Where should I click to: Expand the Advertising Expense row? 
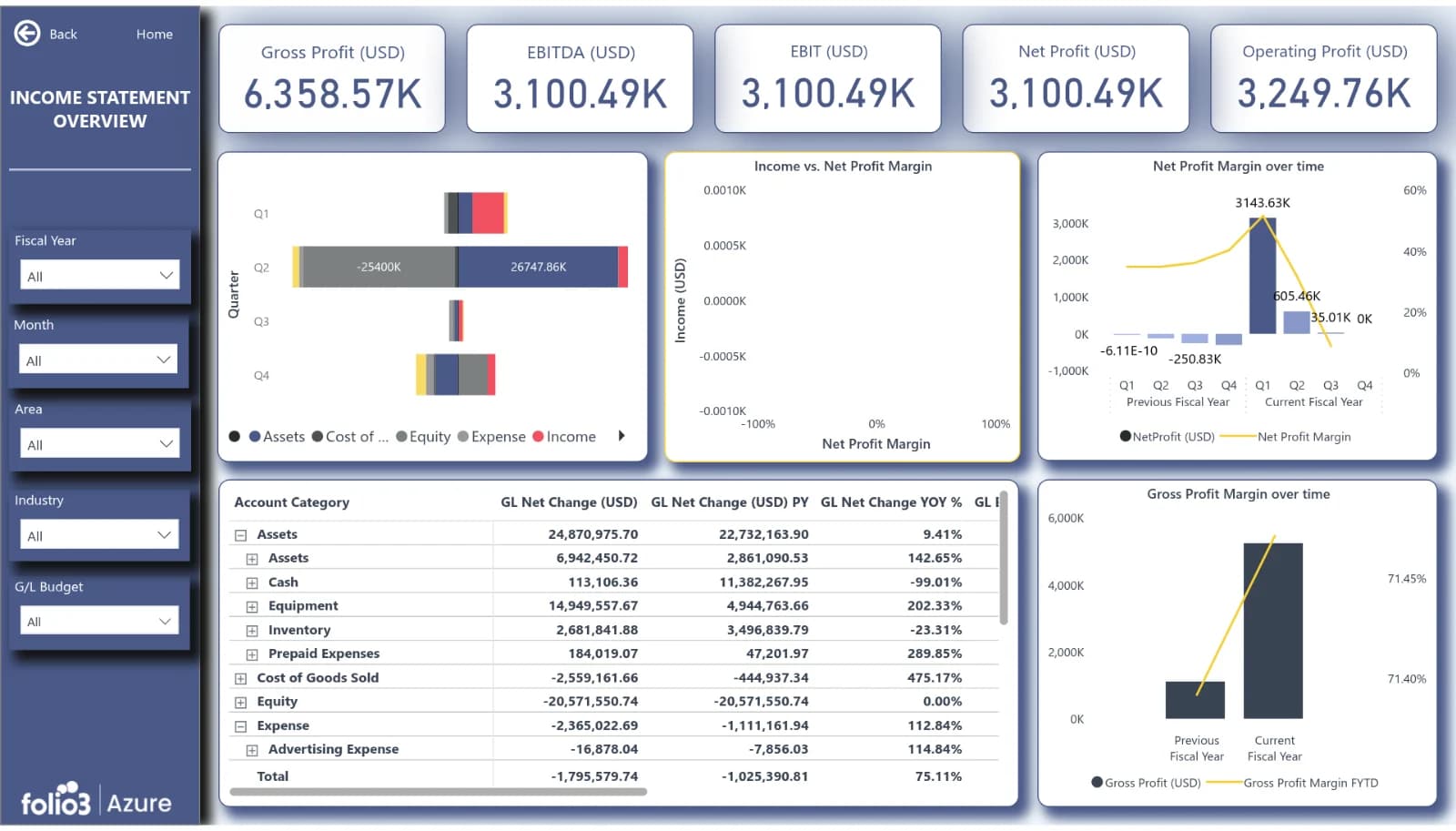tap(252, 750)
